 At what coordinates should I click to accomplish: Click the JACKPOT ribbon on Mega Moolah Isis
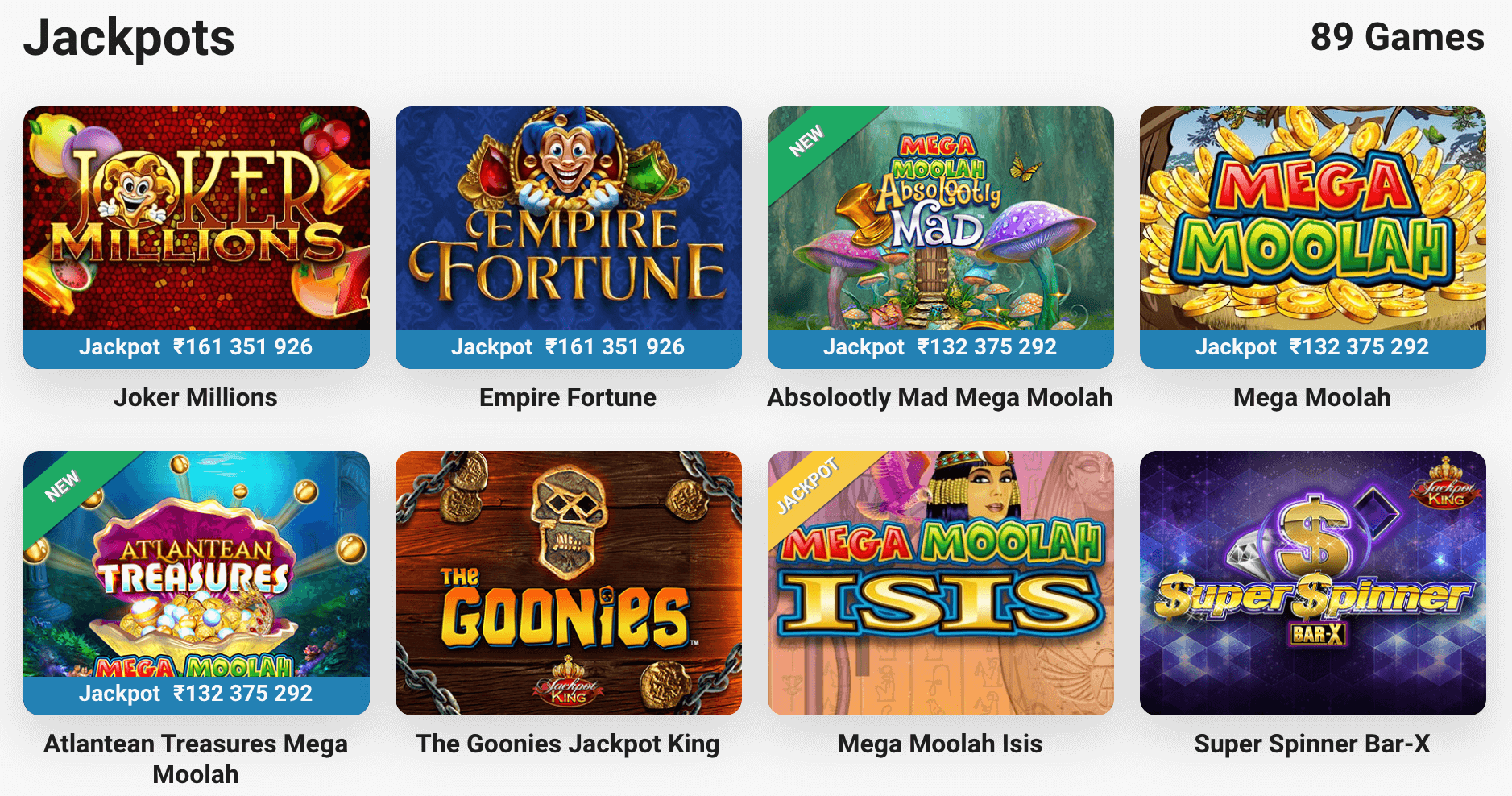click(x=808, y=485)
